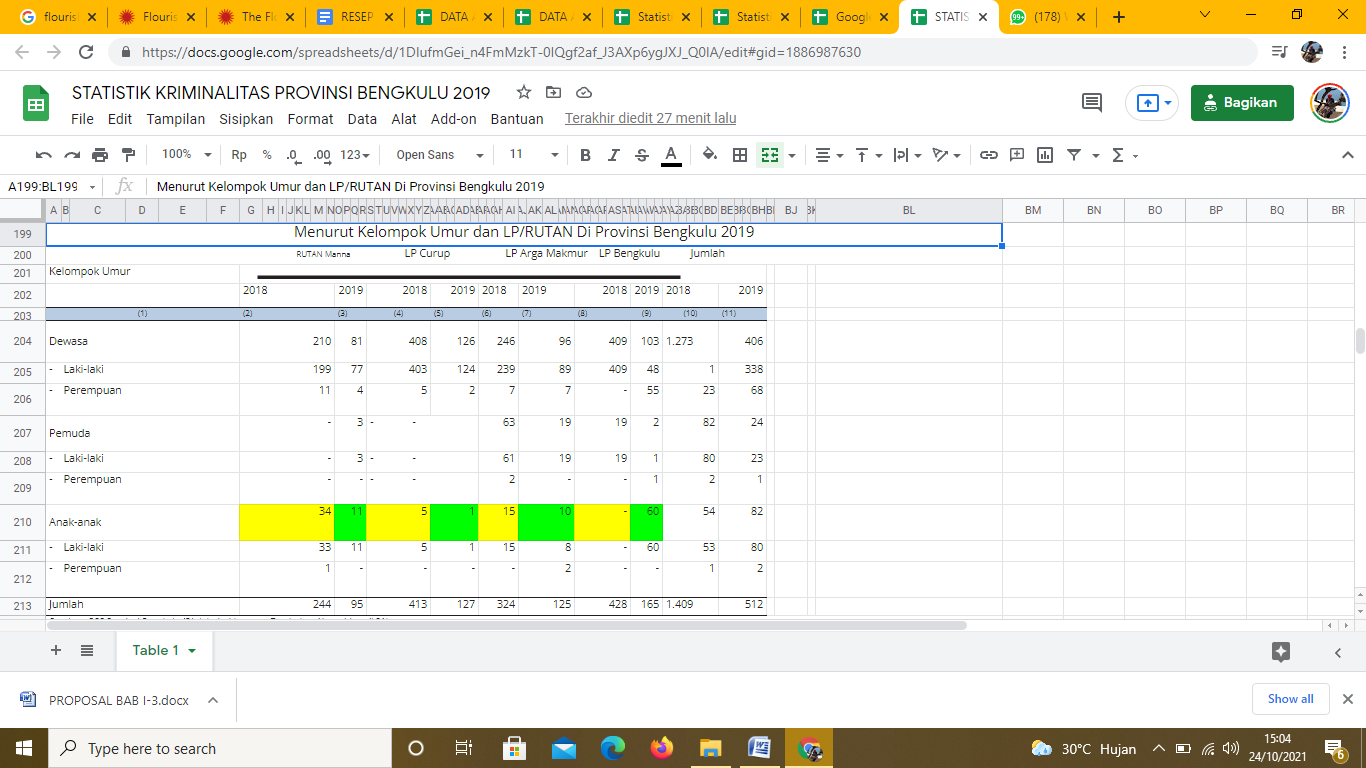Click the Print icon
The height and width of the screenshot is (768, 1366).
pyautogui.click(x=100, y=155)
